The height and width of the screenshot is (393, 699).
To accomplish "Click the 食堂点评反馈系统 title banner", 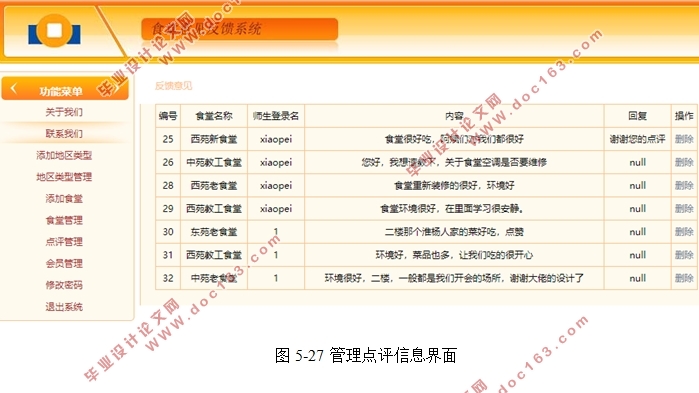I will 239,29.
